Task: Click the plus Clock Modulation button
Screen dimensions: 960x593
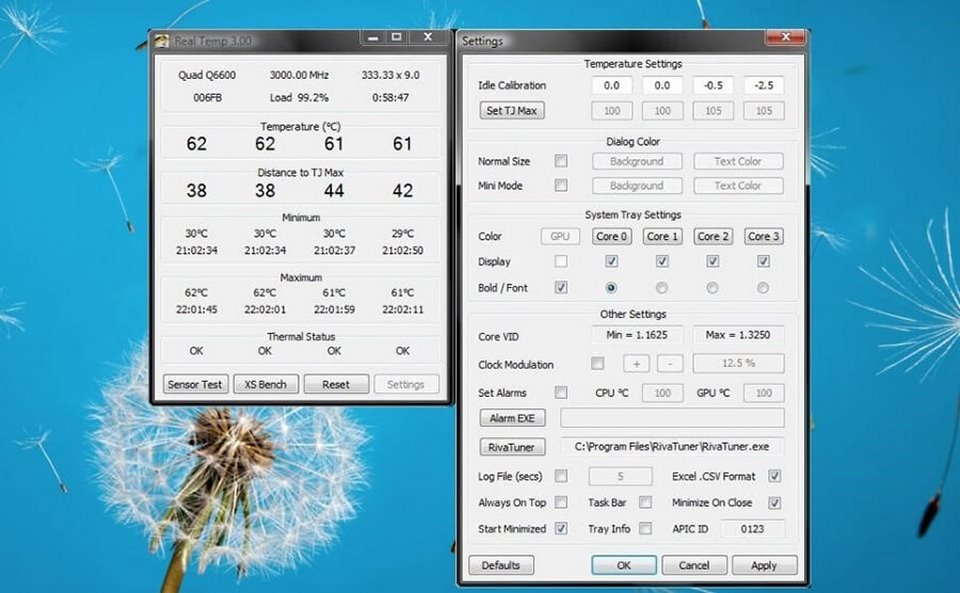Action: pyautogui.click(x=638, y=364)
